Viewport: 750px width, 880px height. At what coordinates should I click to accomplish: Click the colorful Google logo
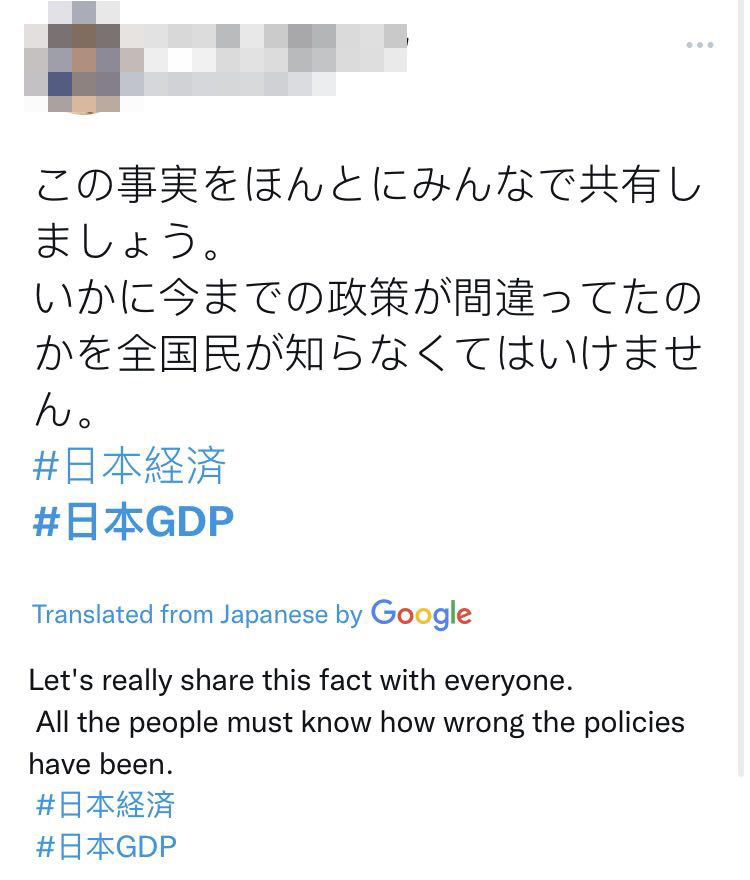tap(421, 614)
